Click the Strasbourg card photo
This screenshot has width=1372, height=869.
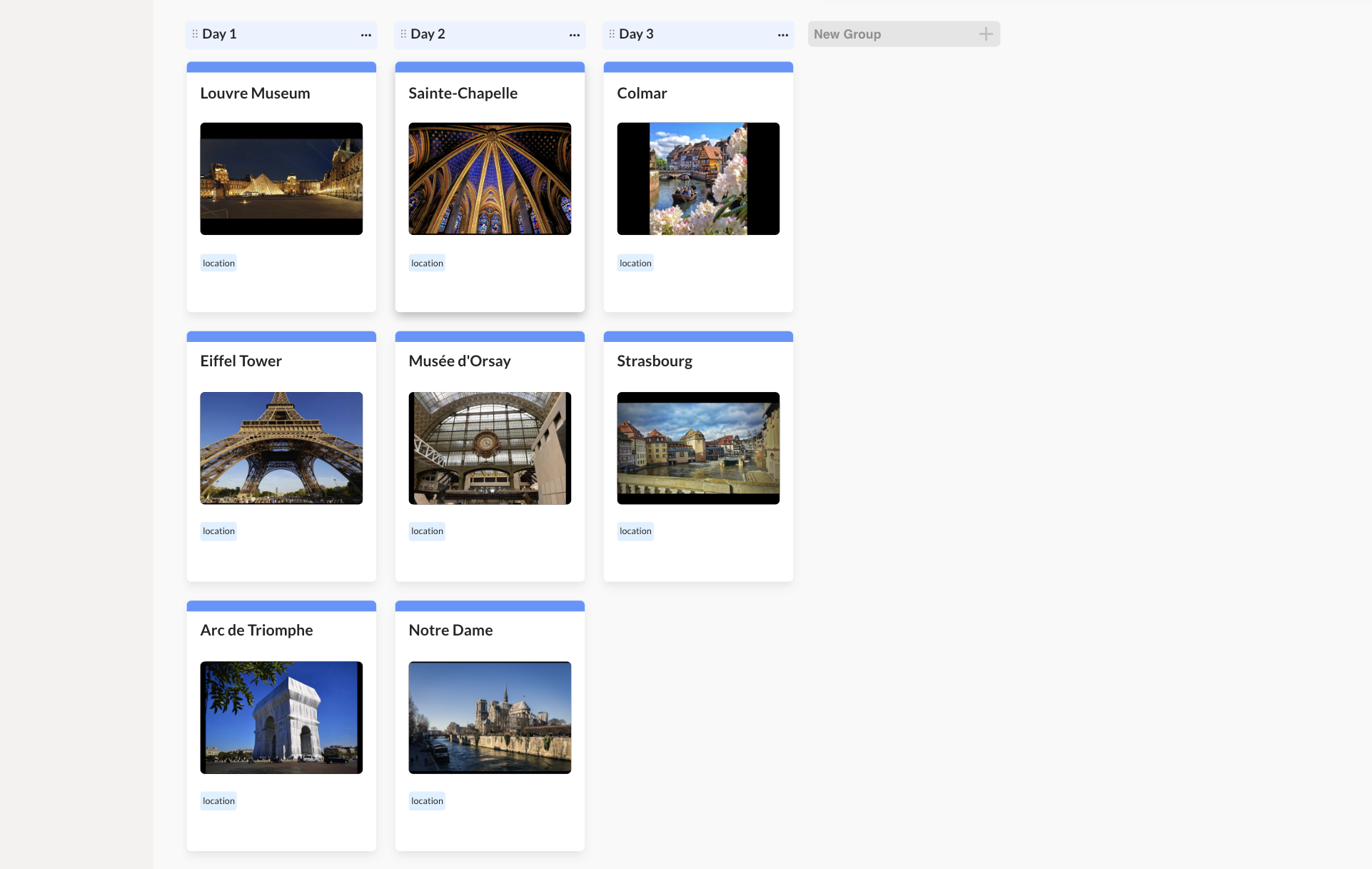698,448
